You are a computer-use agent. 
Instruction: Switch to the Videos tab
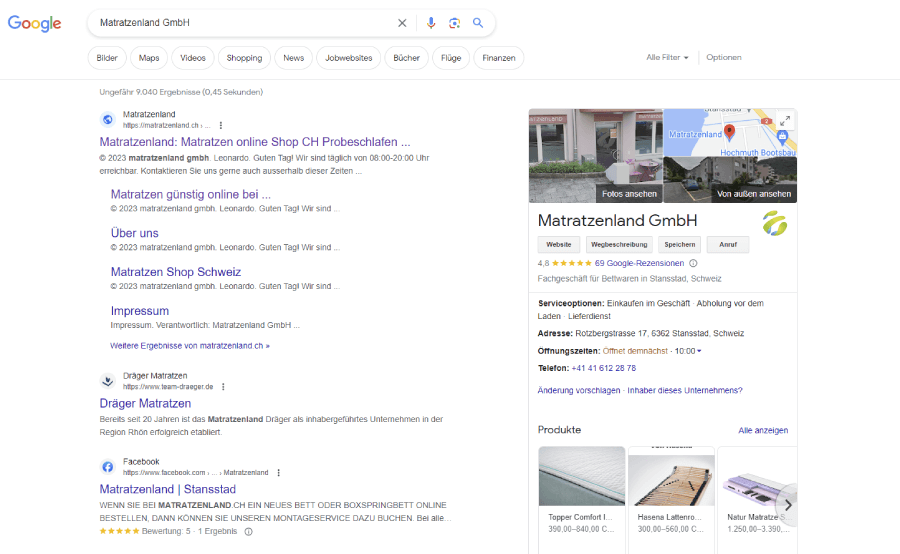coord(193,58)
